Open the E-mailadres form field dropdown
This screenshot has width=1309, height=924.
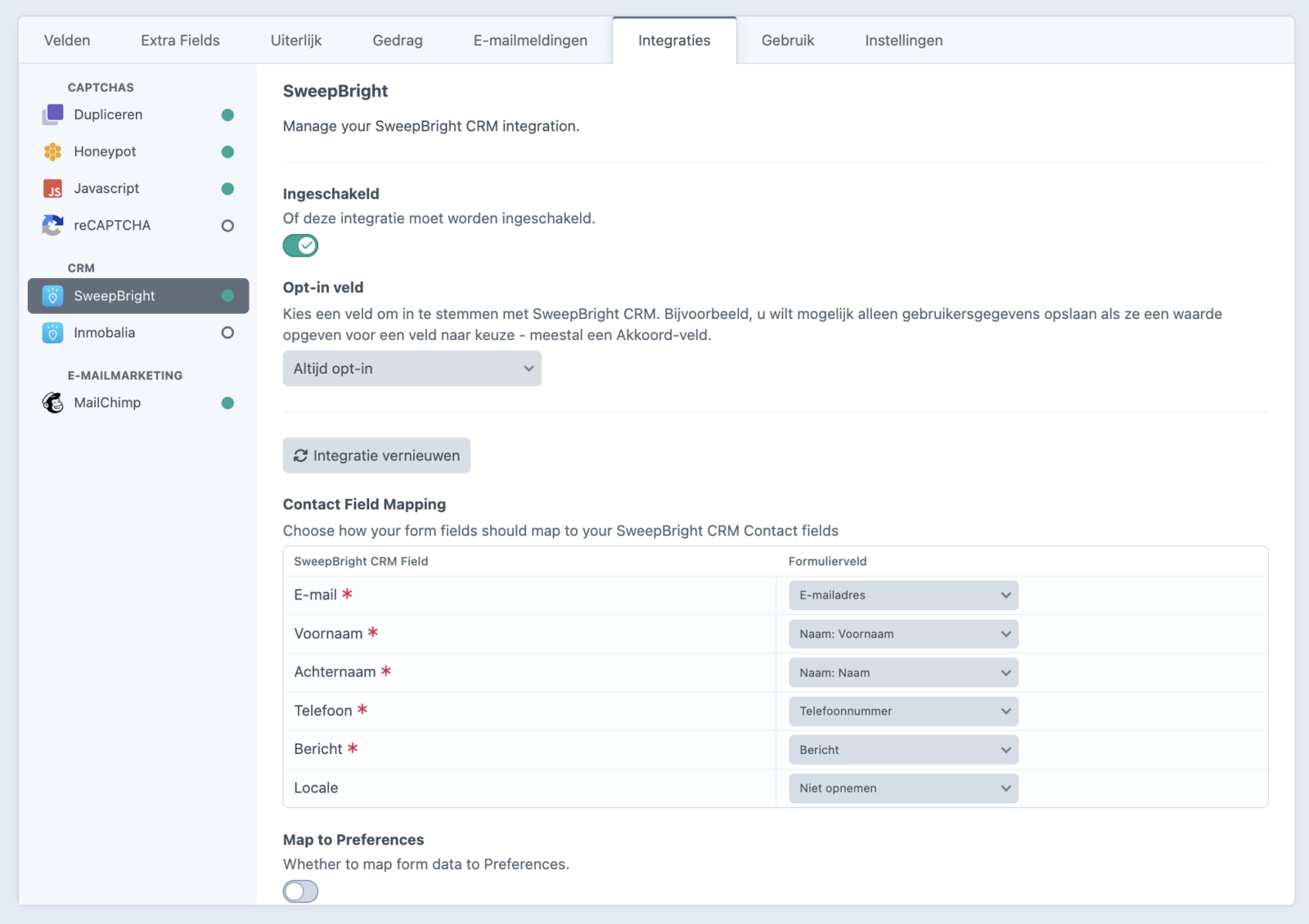[x=903, y=595]
